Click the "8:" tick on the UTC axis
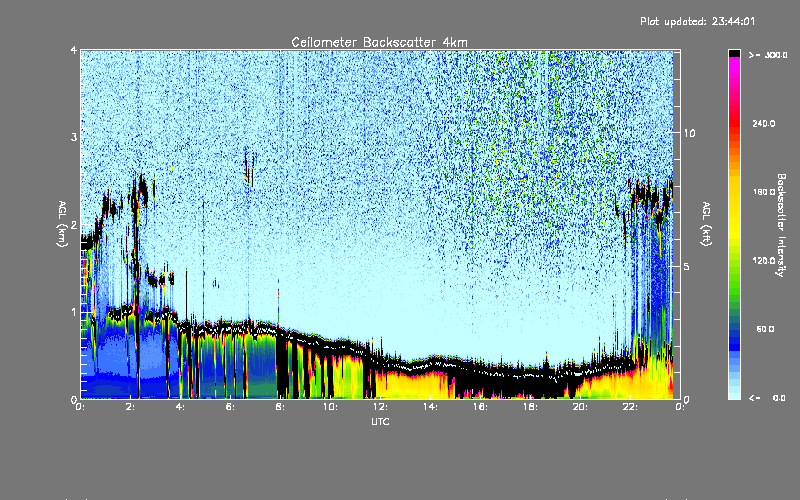Viewport: 800px width, 500px height. click(x=281, y=407)
